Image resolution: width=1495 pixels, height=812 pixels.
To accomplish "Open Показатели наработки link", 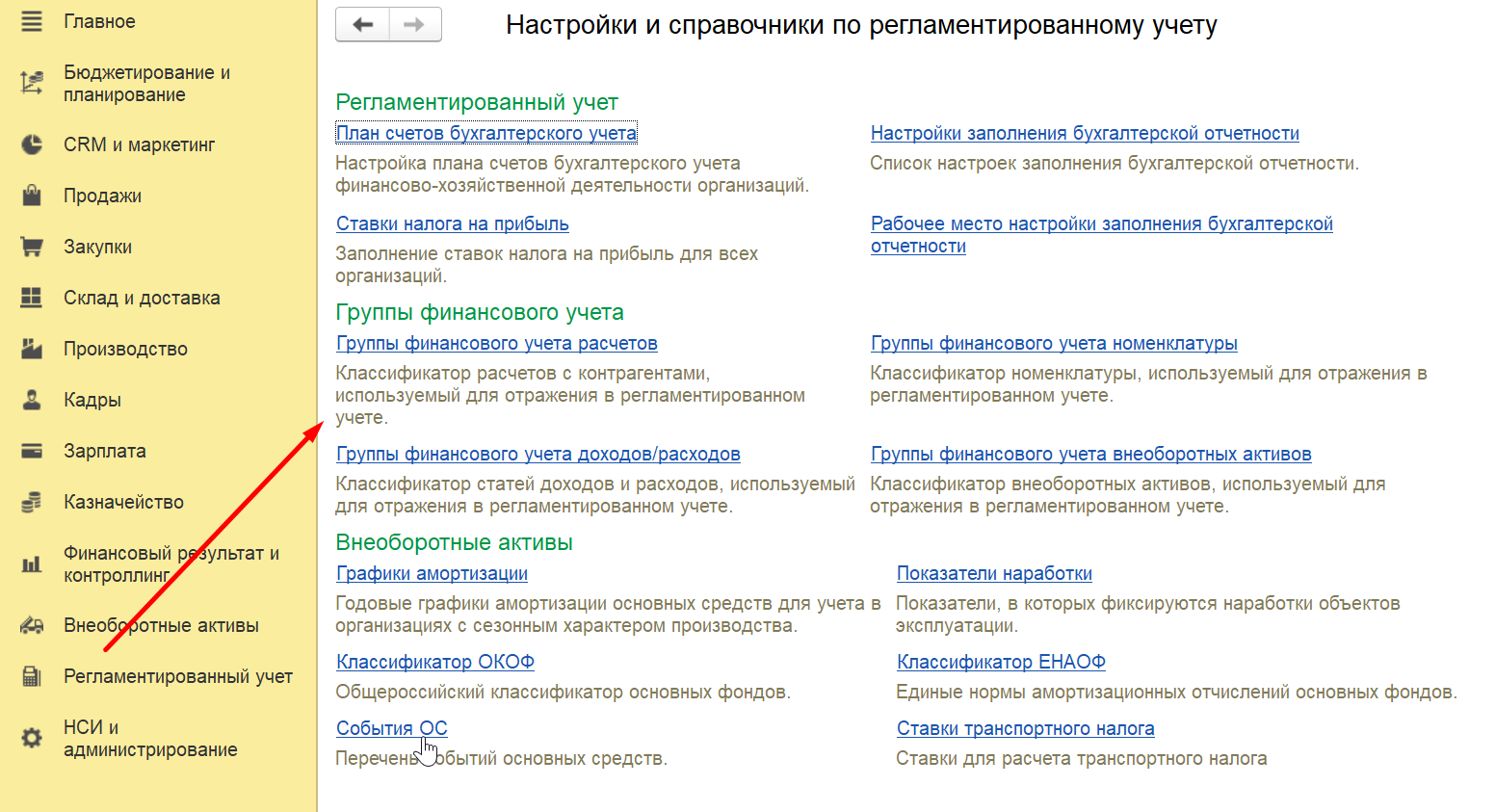I will coord(994,573).
